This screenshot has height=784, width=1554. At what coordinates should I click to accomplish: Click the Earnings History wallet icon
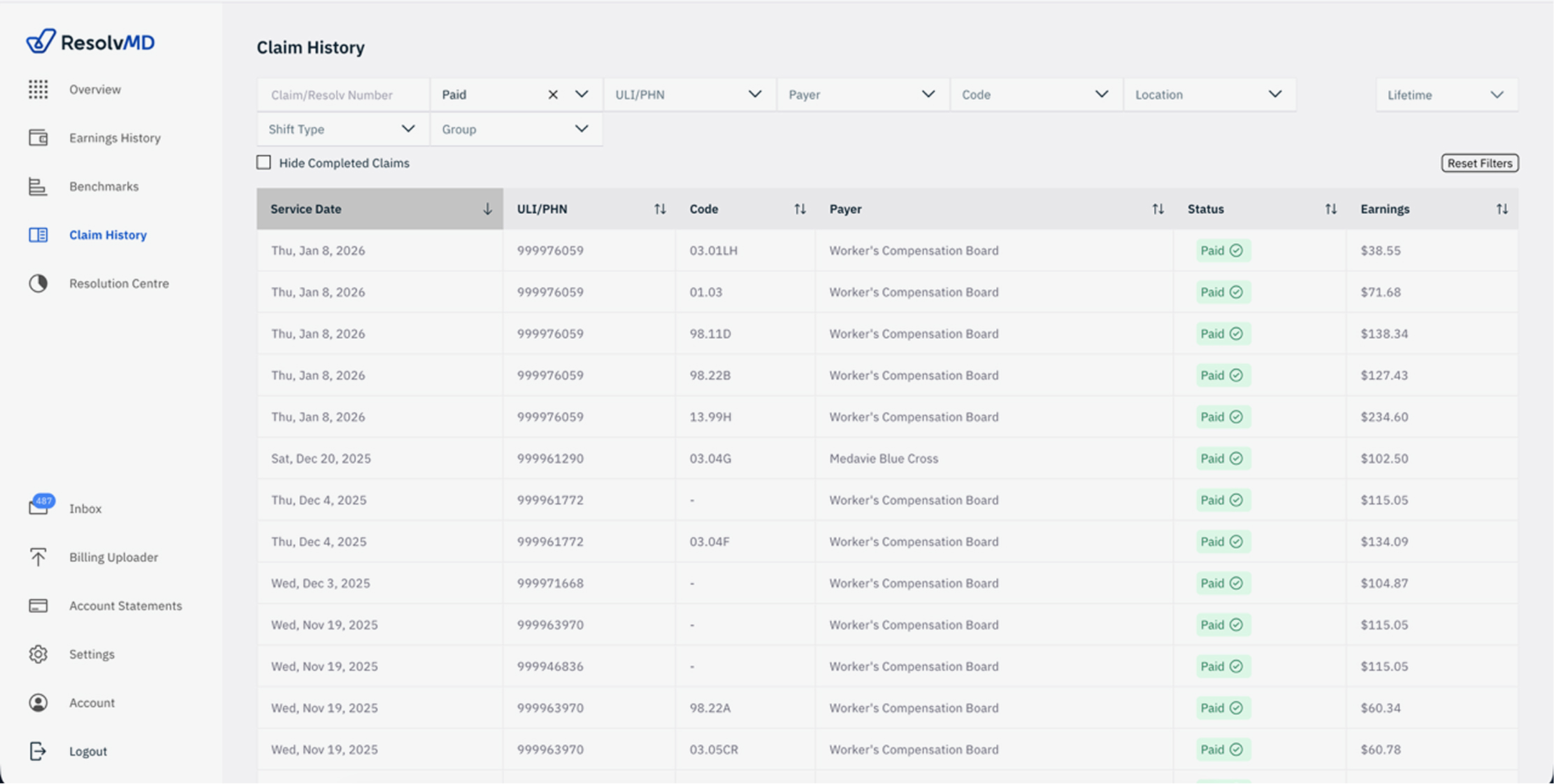point(38,138)
